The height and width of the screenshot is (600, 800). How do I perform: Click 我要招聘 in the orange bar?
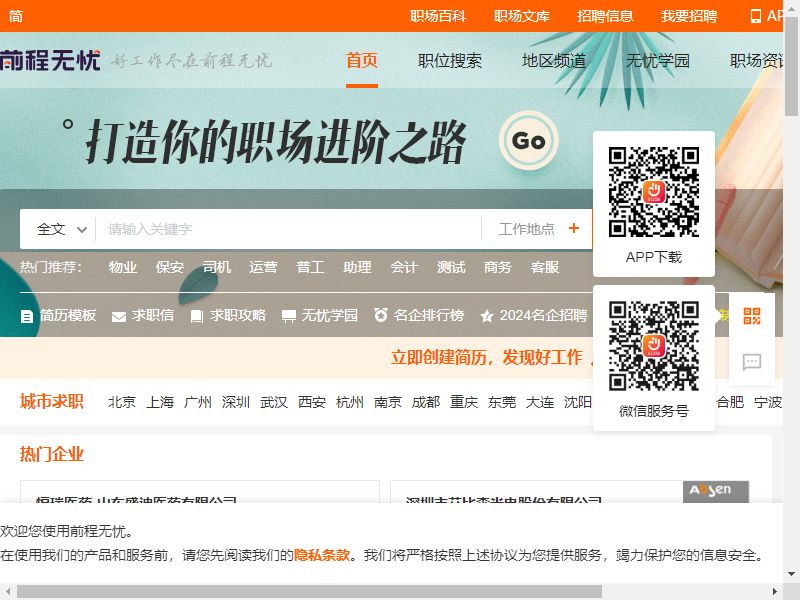(x=689, y=16)
